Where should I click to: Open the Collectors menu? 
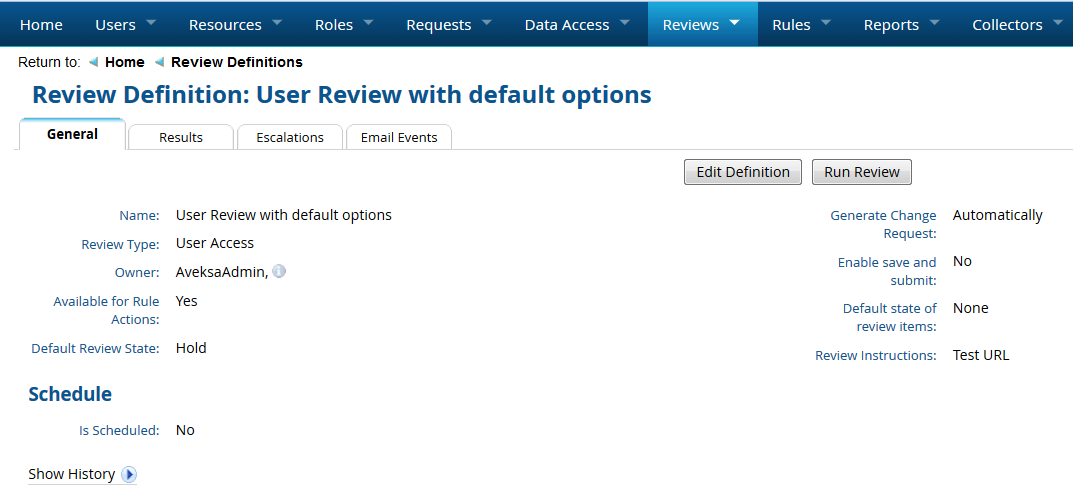coord(1017,24)
